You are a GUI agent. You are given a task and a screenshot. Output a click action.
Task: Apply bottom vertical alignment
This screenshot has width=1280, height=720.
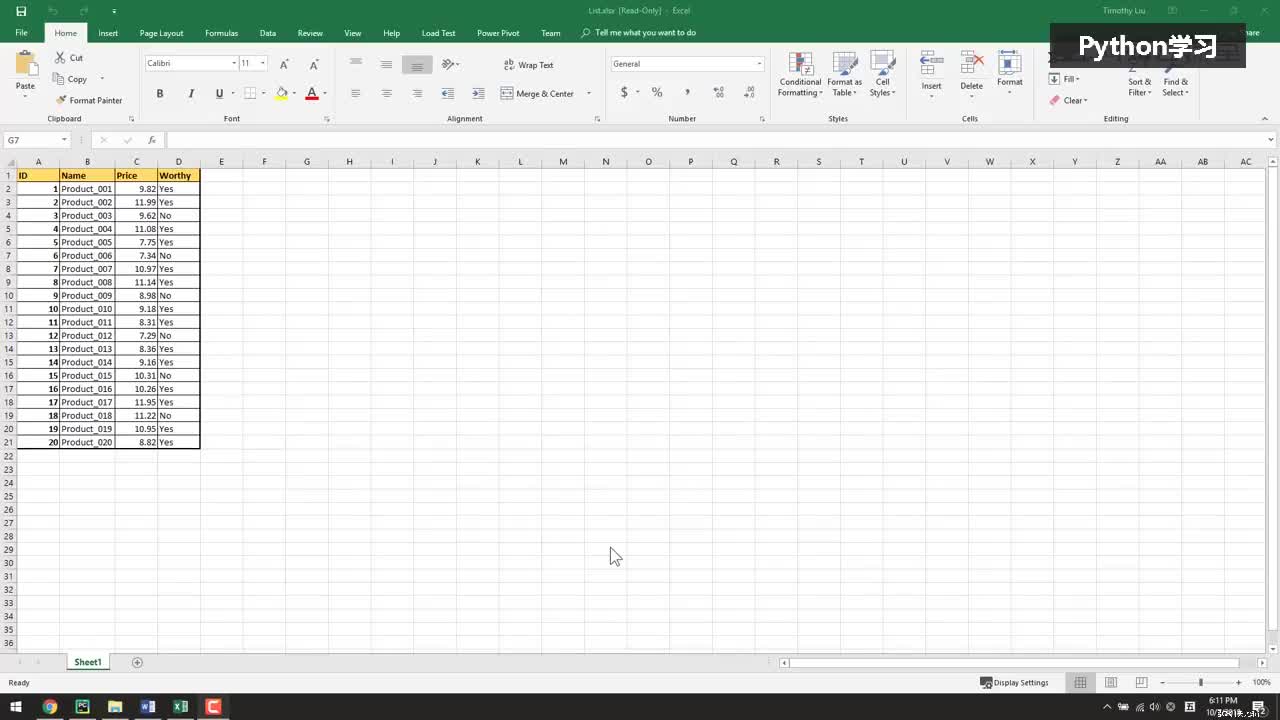pyautogui.click(x=417, y=64)
